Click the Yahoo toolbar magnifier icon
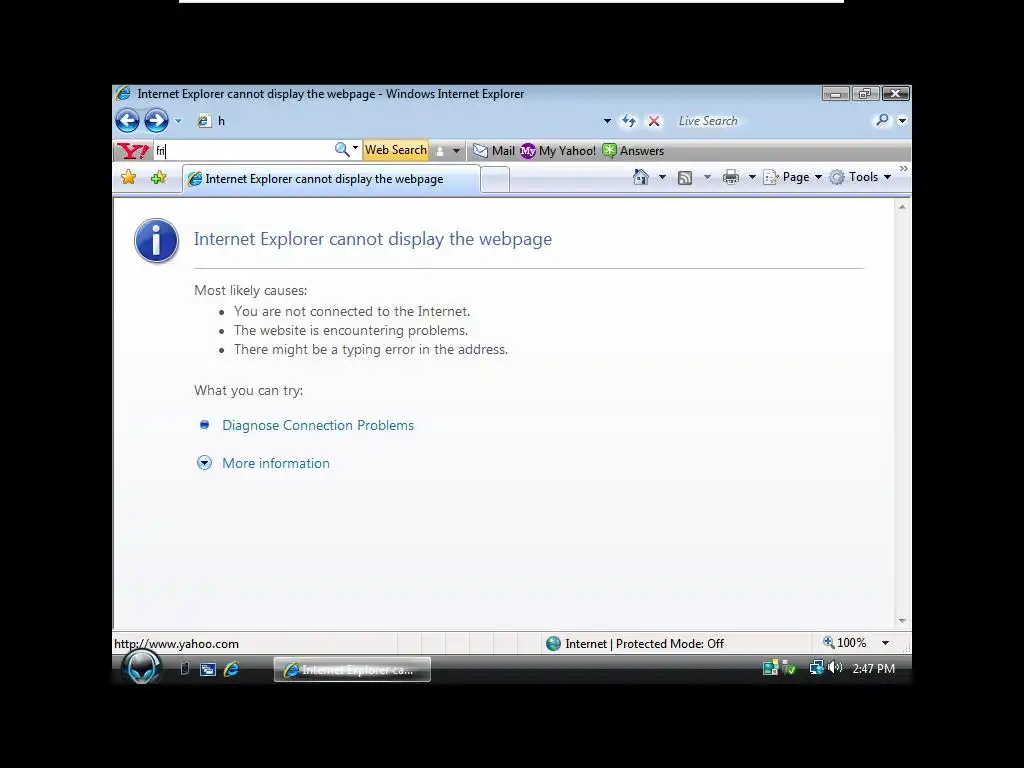 click(x=342, y=150)
